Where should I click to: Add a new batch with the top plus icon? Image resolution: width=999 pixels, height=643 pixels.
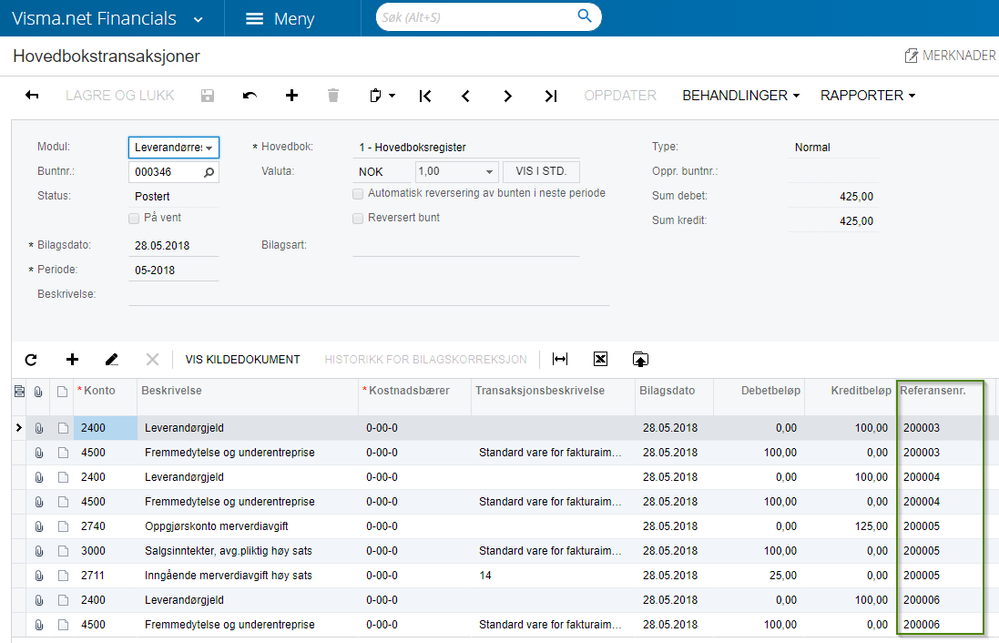pos(292,96)
